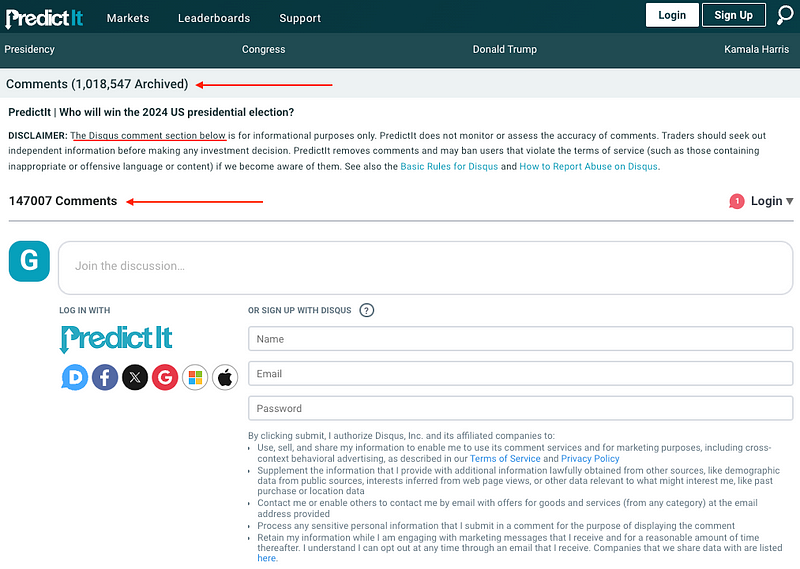This screenshot has width=800, height=569.
Task: Log in with the Apple icon
Action: pos(225,377)
